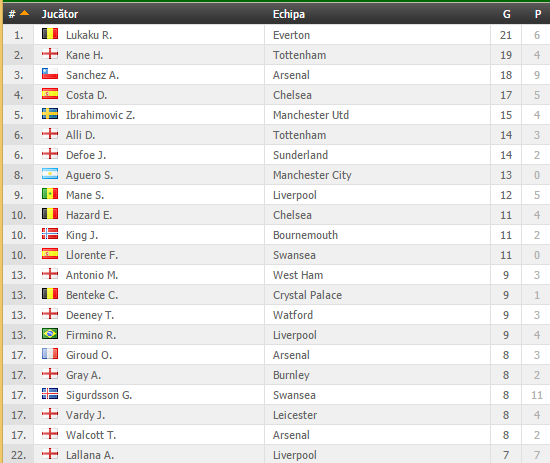Click the France flag beside Giroud O.
550x463 pixels.
click(x=50, y=354)
